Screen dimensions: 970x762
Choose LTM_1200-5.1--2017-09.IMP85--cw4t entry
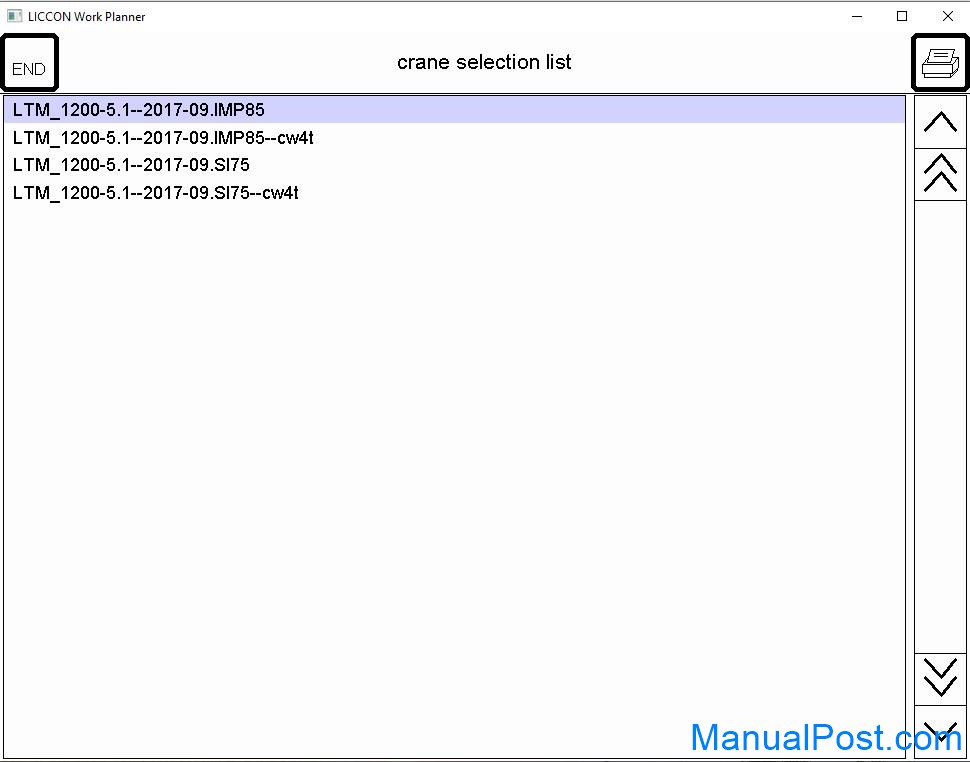point(455,137)
